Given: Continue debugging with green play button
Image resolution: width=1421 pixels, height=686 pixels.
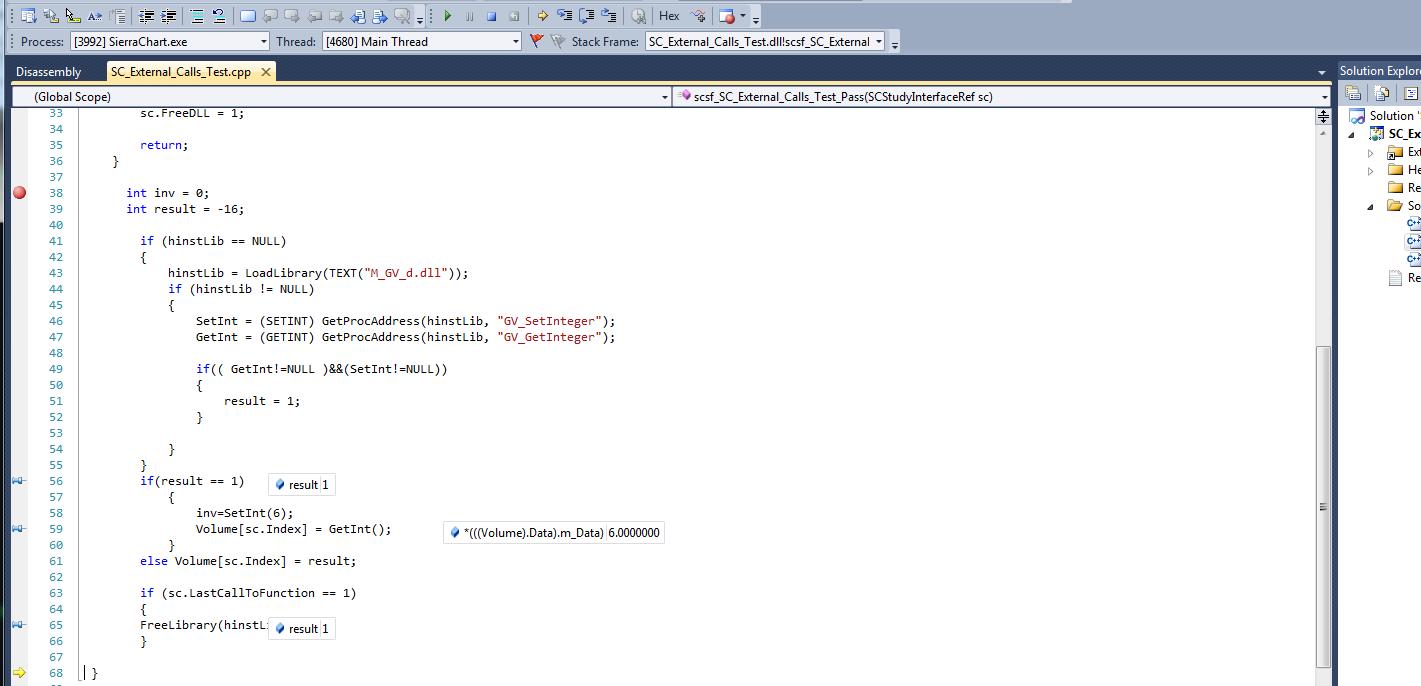Looking at the screenshot, I should 447,16.
